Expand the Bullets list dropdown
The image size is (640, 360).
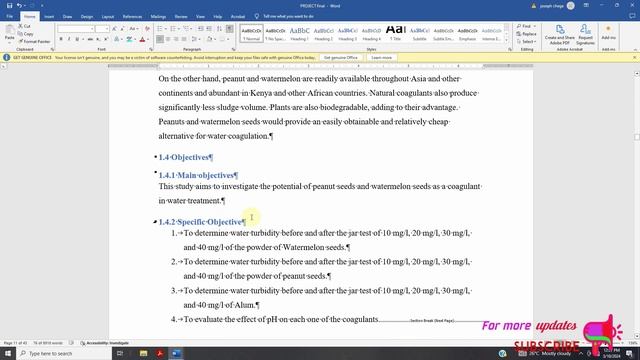coord(165,29)
